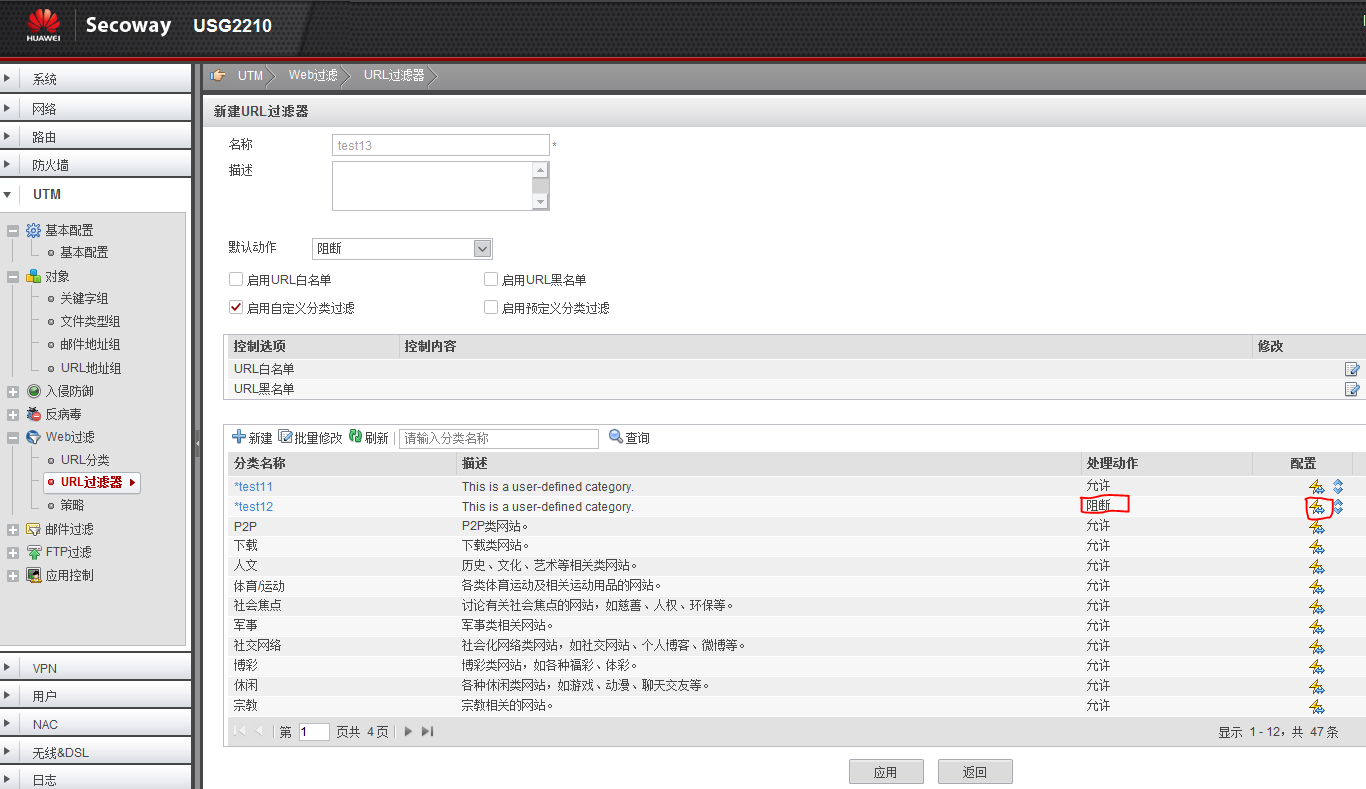Image resolution: width=1366 pixels, height=789 pixels.
Task: Open URL分类 under Web过滤
Action: (x=85, y=460)
